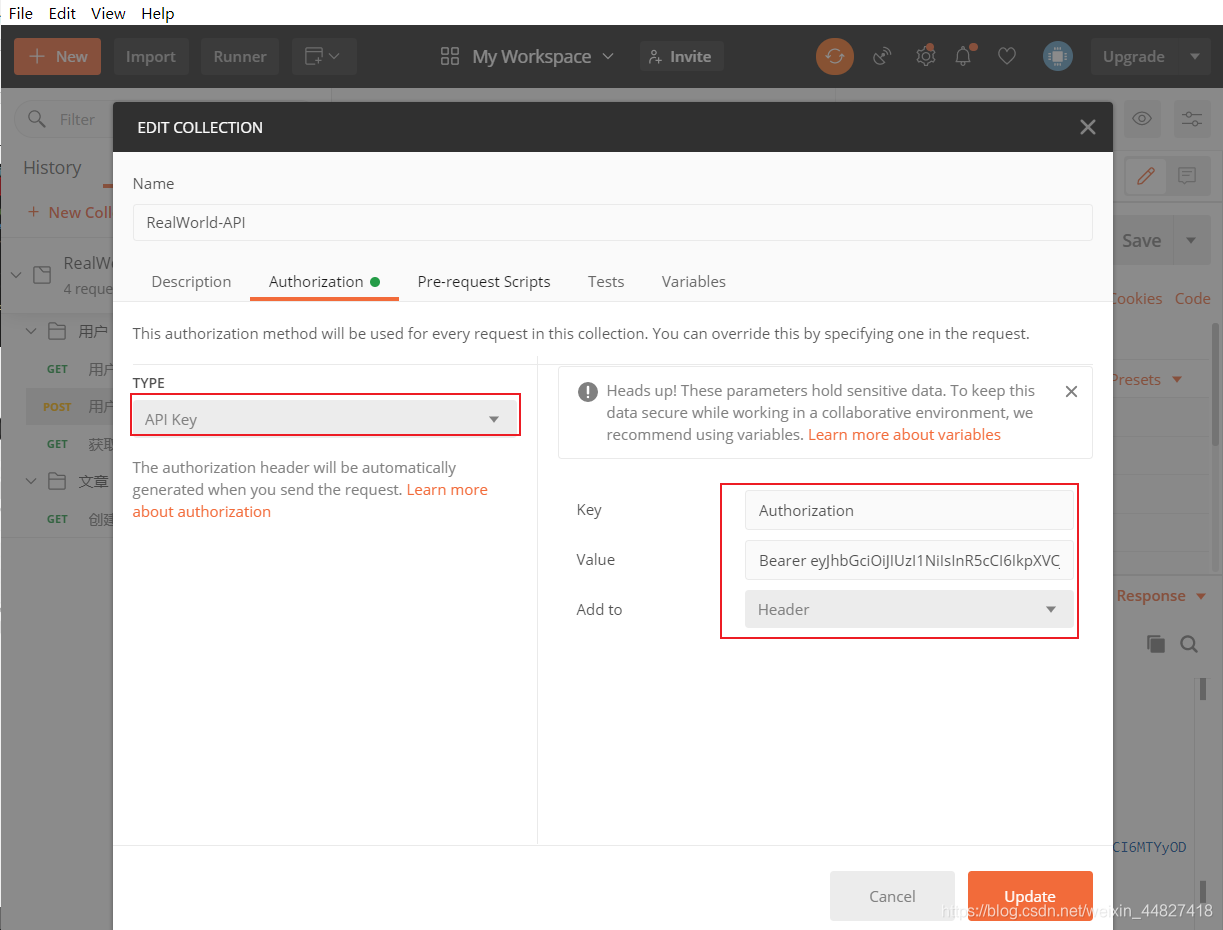Click the sync status icon

[835, 57]
